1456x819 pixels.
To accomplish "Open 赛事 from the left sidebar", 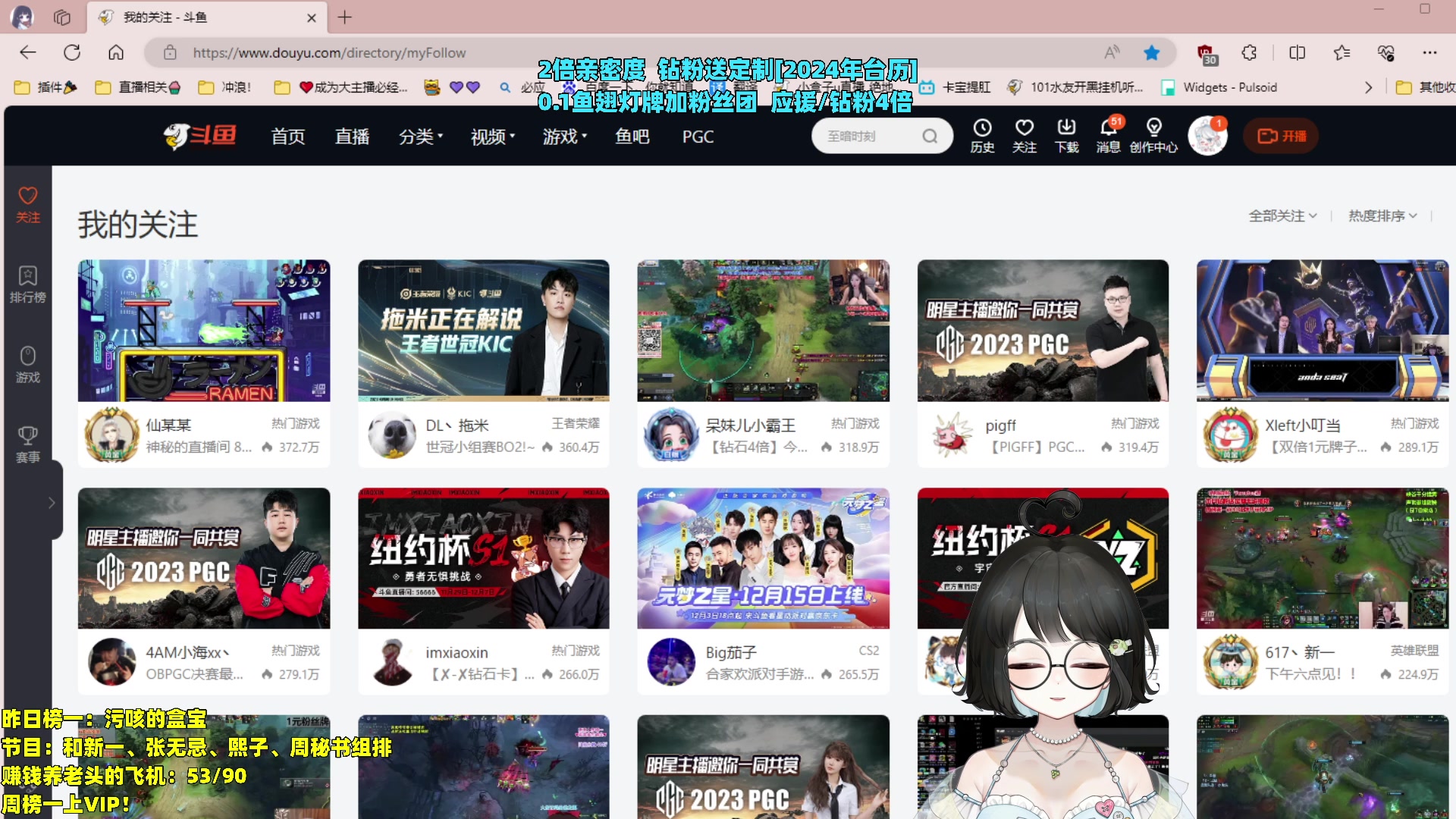I will click(28, 441).
